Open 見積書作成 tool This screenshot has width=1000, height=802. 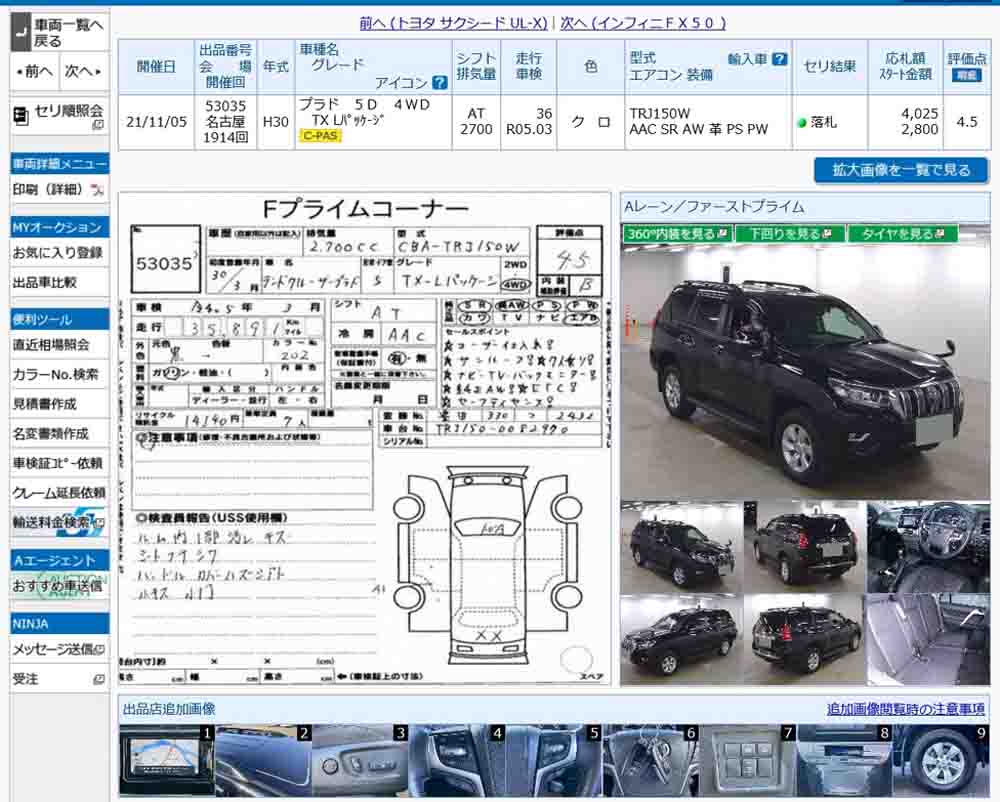point(45,404)
